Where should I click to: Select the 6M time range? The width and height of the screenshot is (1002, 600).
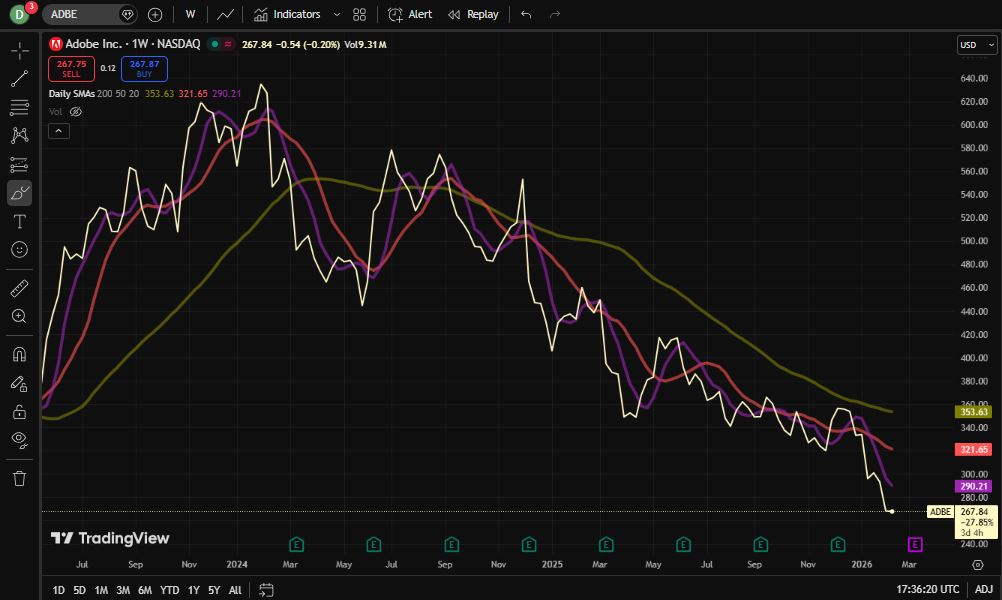(x=145, y=590)
